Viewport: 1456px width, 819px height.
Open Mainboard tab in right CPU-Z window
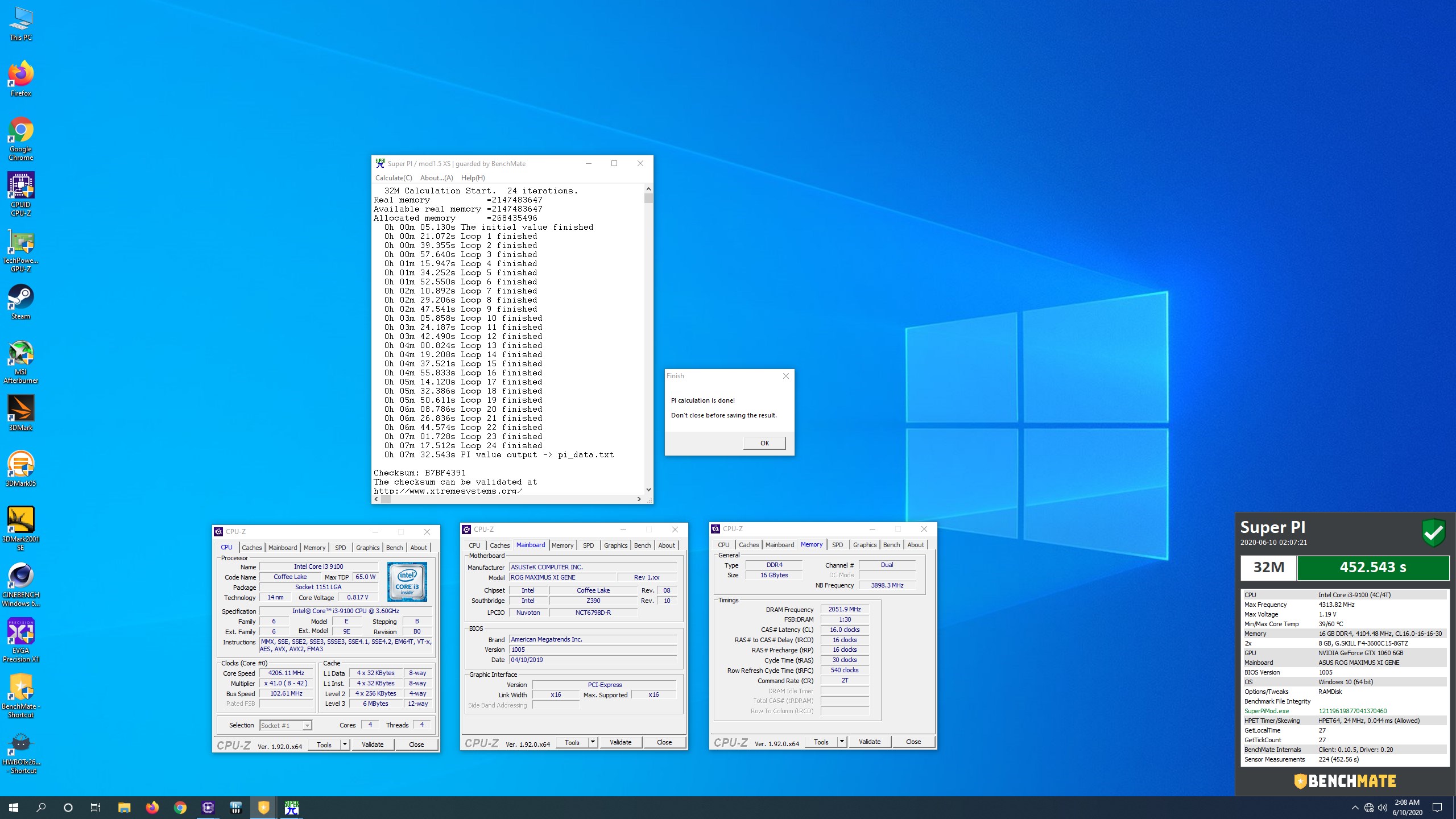[x=779, y=545]
